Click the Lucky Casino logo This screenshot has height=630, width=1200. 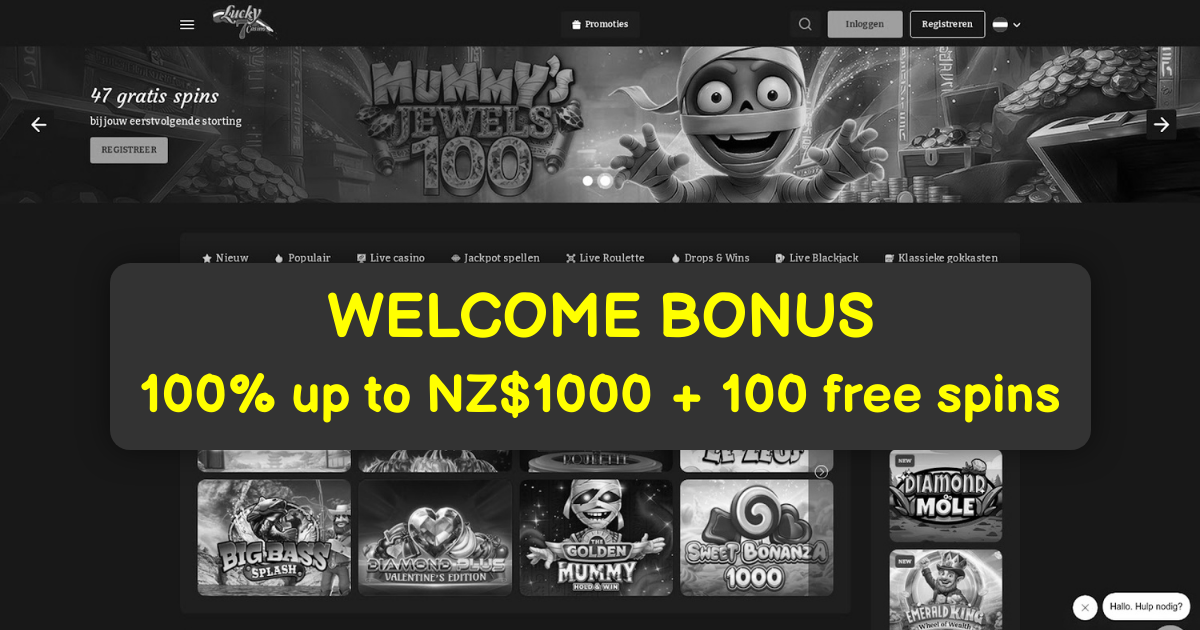(x=243, y=22)
